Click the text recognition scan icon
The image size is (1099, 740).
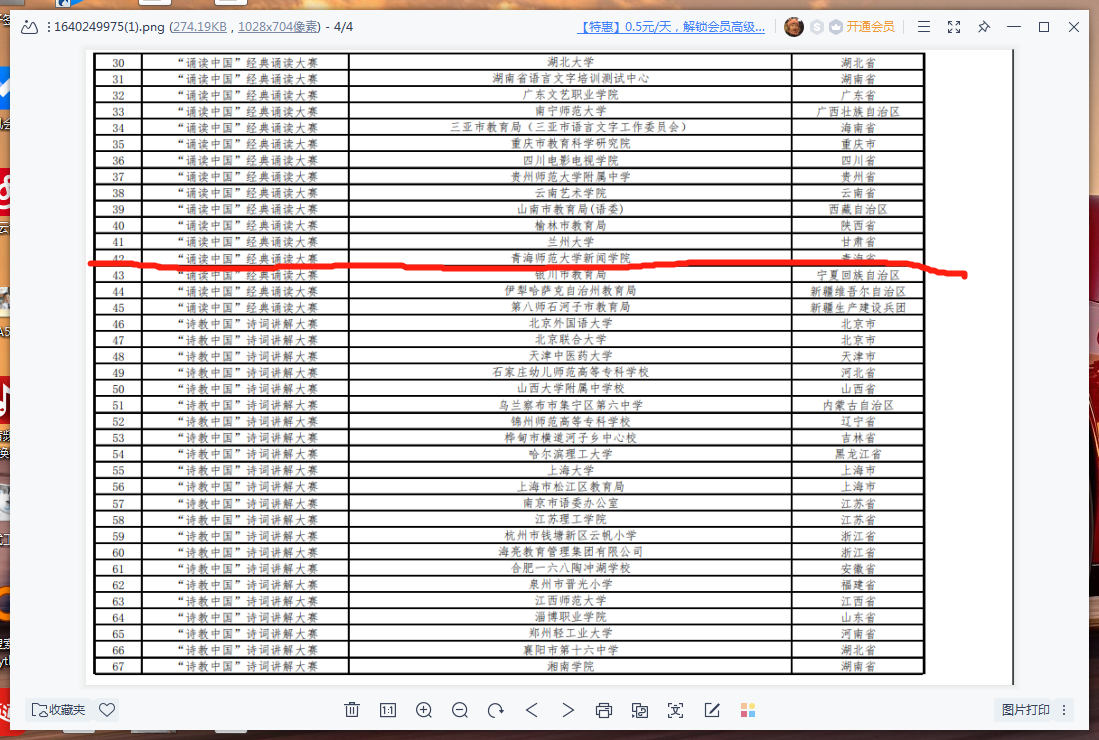[676, 710]
